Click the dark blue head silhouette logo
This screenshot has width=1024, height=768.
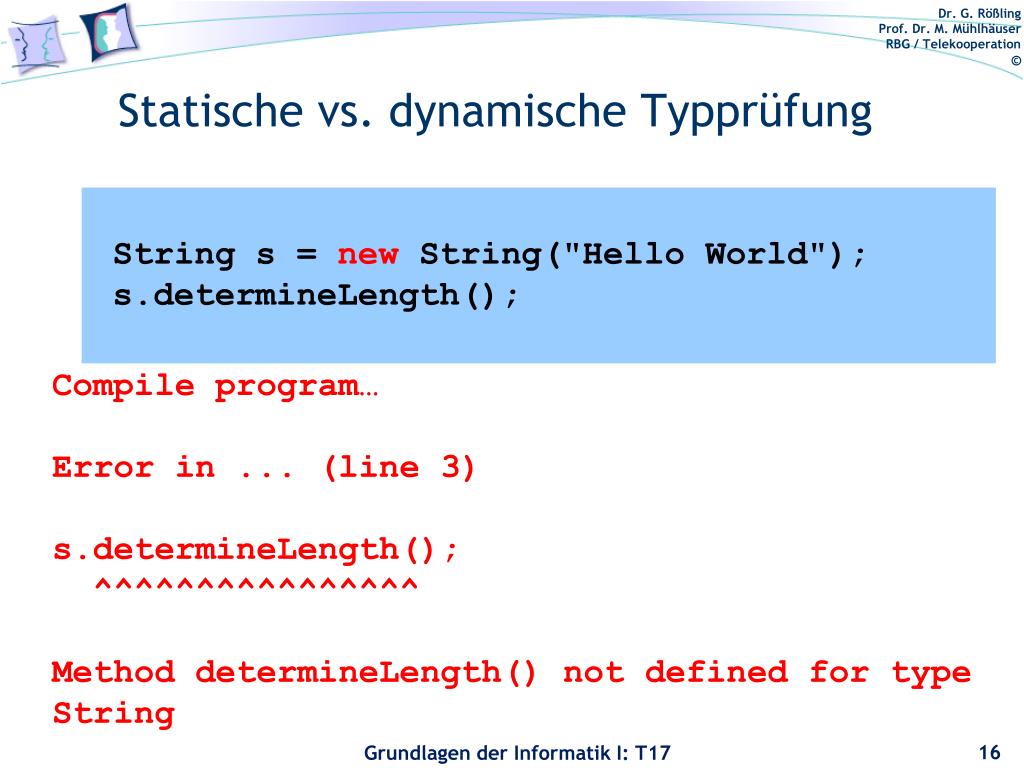[108, 32]
